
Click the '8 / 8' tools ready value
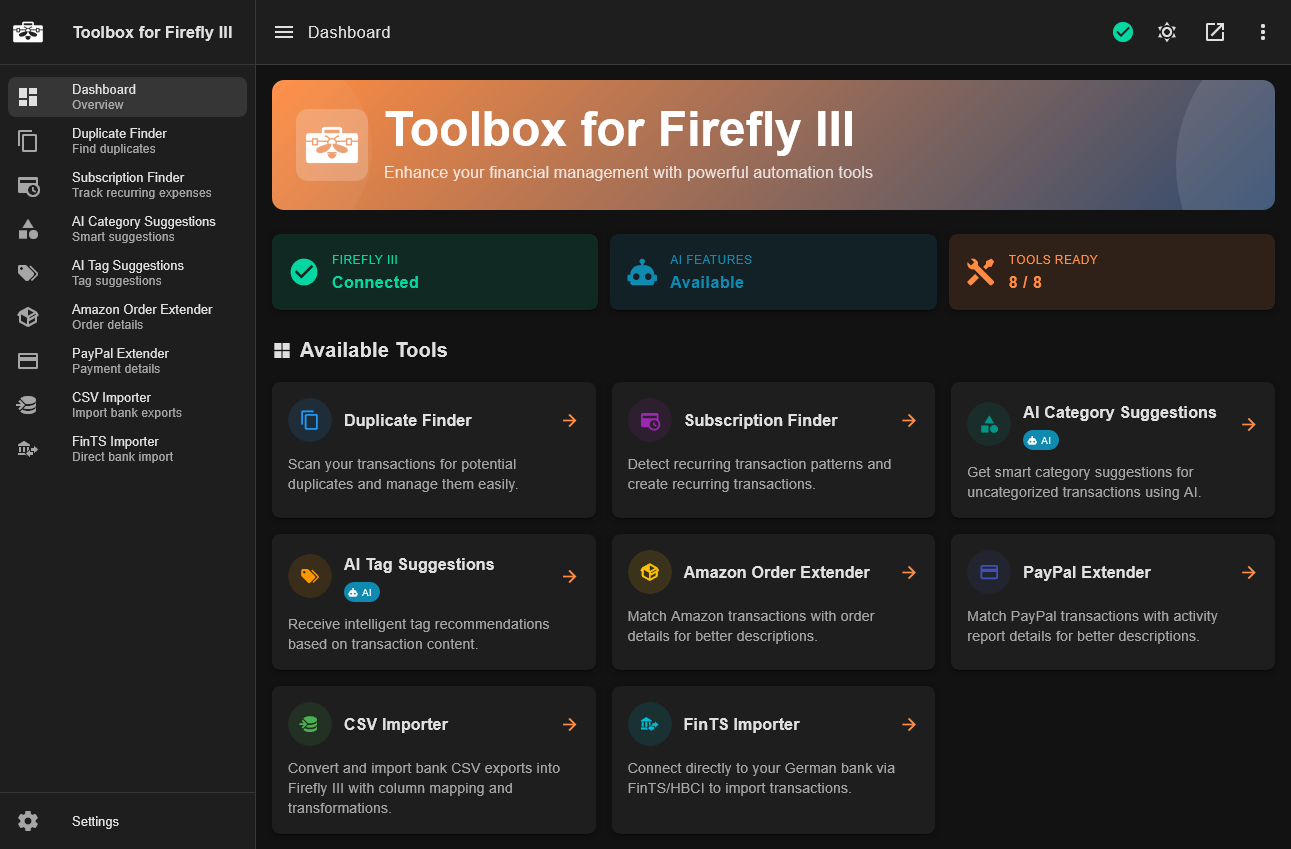(1025, 282)
